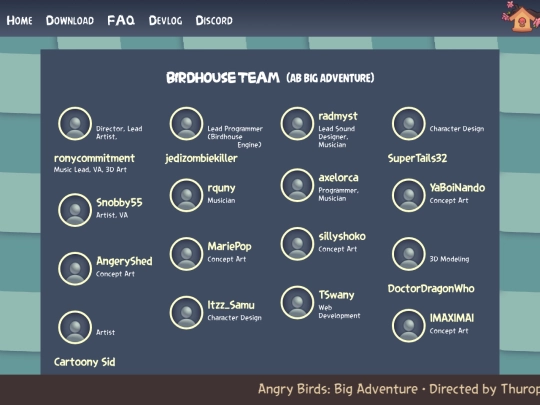Go to the Download page
Screen dimensions: 540x405
(x=70, y=21)
